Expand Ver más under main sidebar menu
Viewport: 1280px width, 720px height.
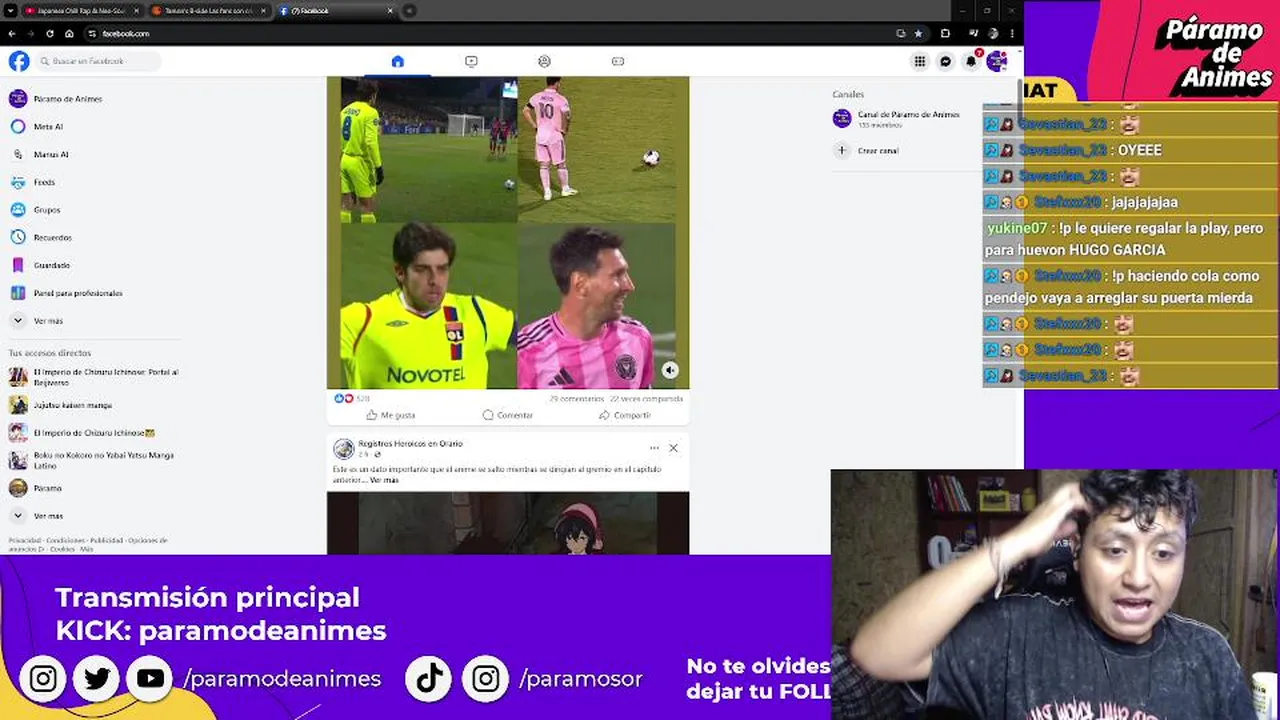[x=36, y=321]
